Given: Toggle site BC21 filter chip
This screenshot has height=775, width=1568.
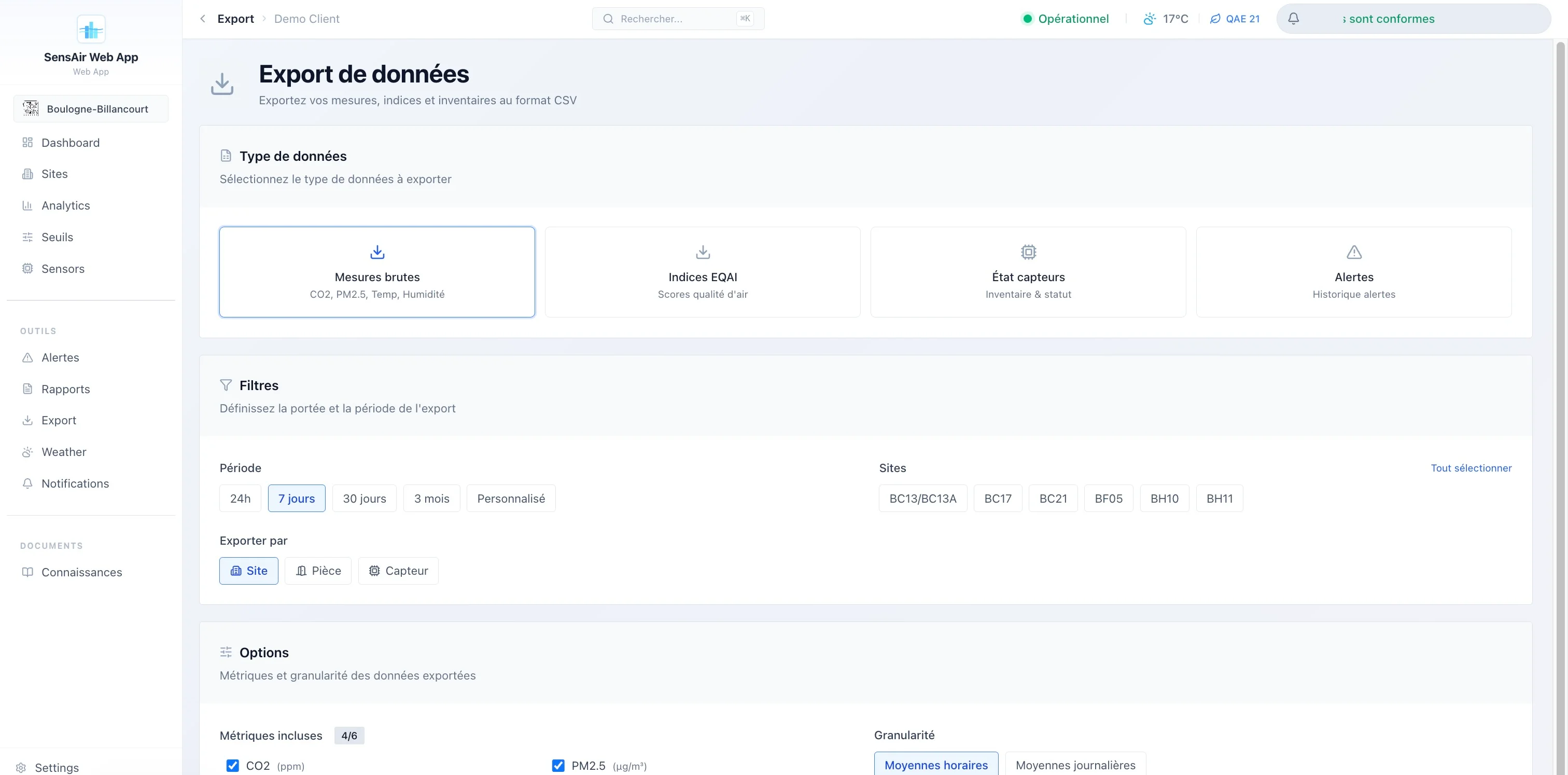Looking at the screenshot, I should pos(1053,499).
